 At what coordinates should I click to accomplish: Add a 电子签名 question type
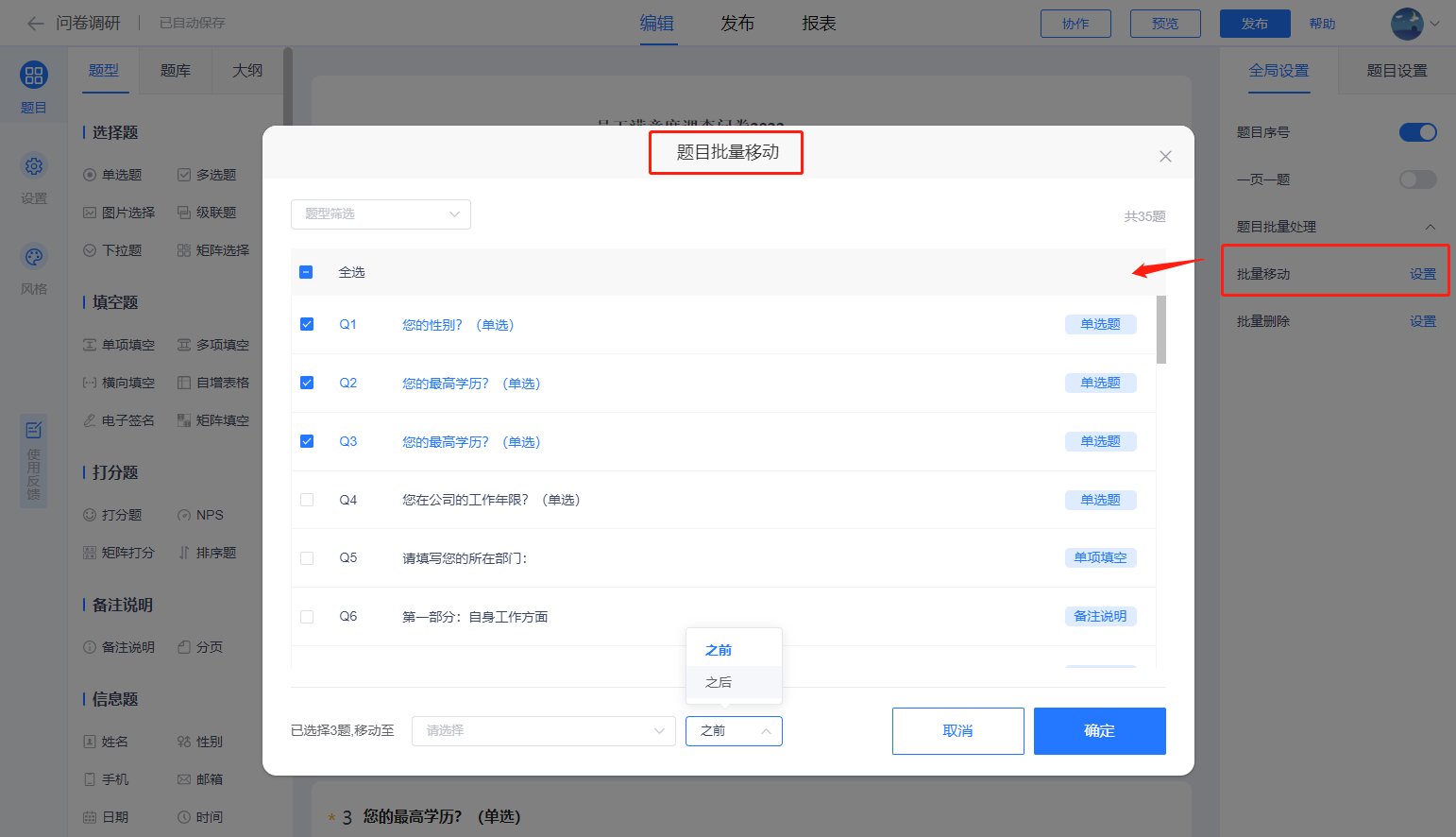(x=119, y=420)
